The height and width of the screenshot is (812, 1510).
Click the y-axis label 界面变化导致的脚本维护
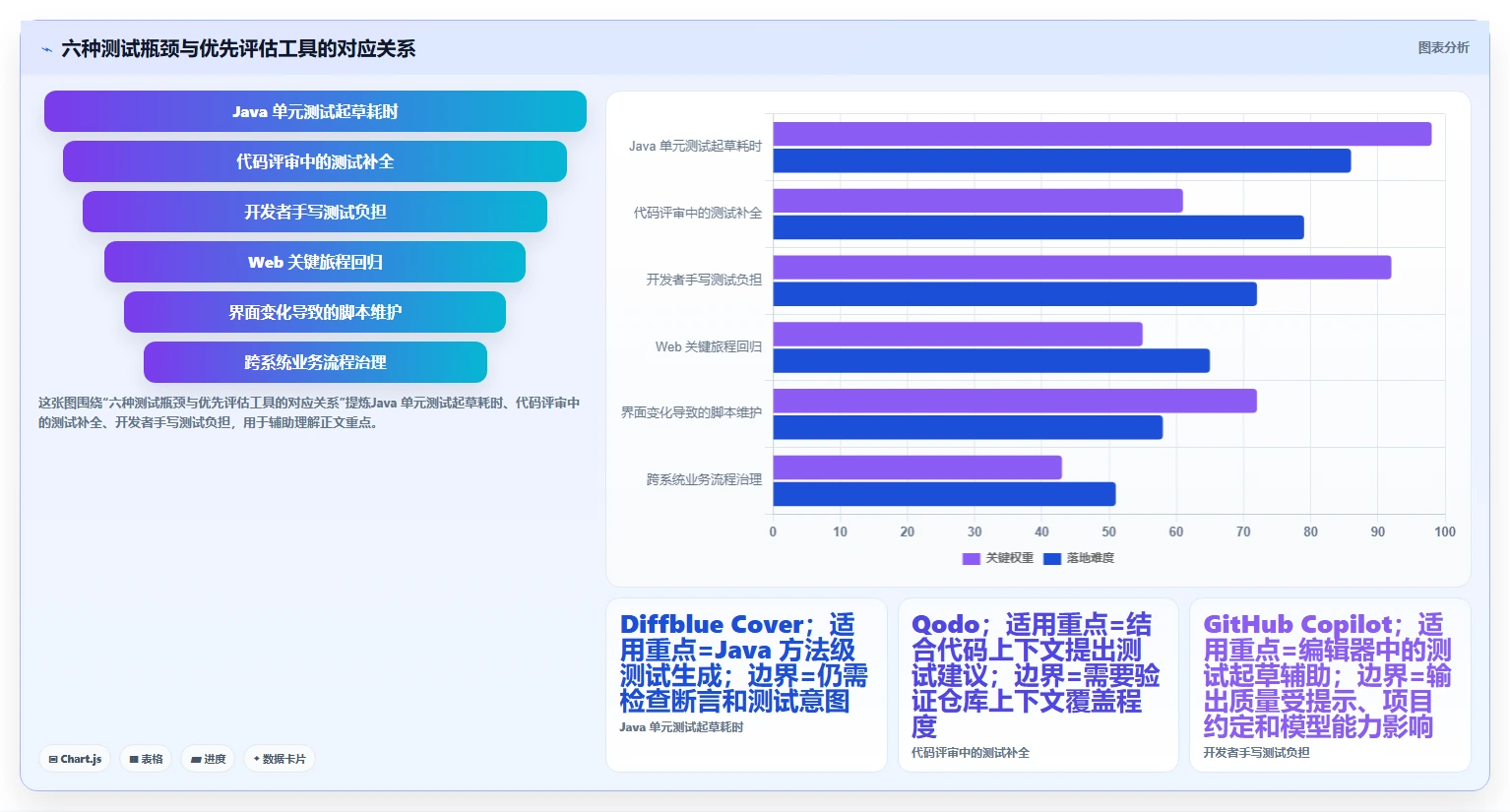[691, 412]
